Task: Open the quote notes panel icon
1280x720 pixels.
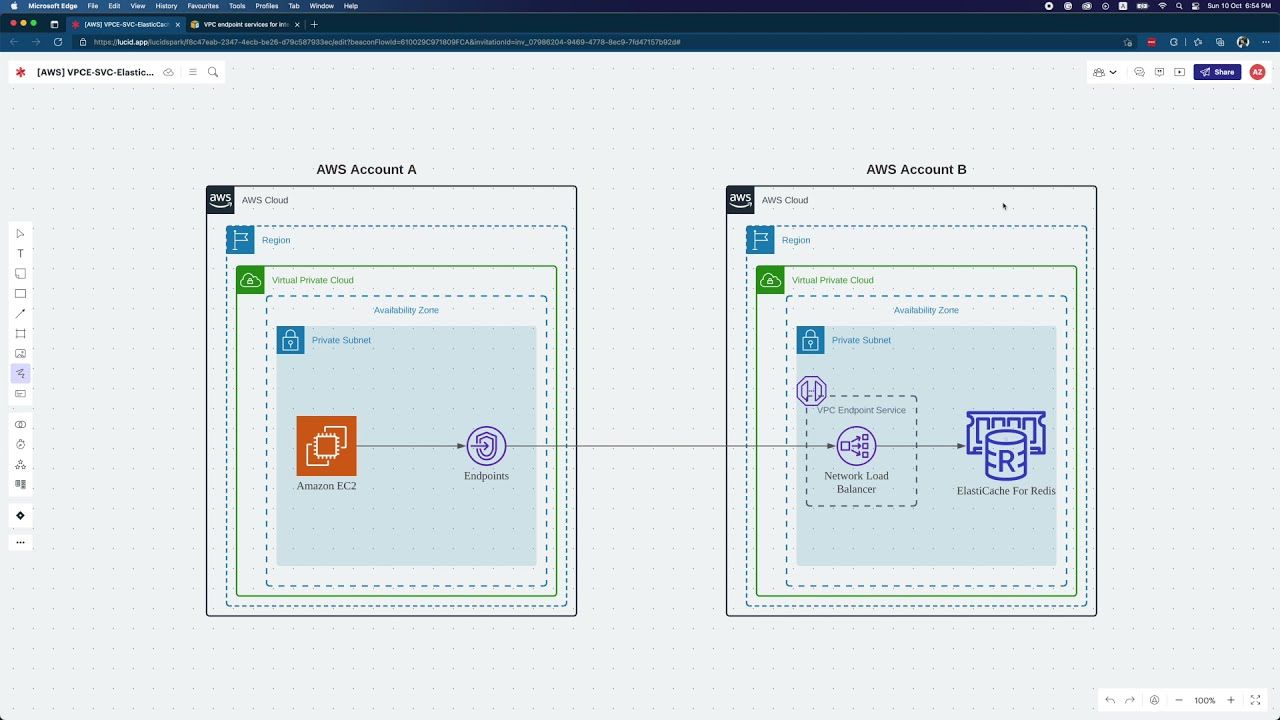Action: pos(1159,72)
